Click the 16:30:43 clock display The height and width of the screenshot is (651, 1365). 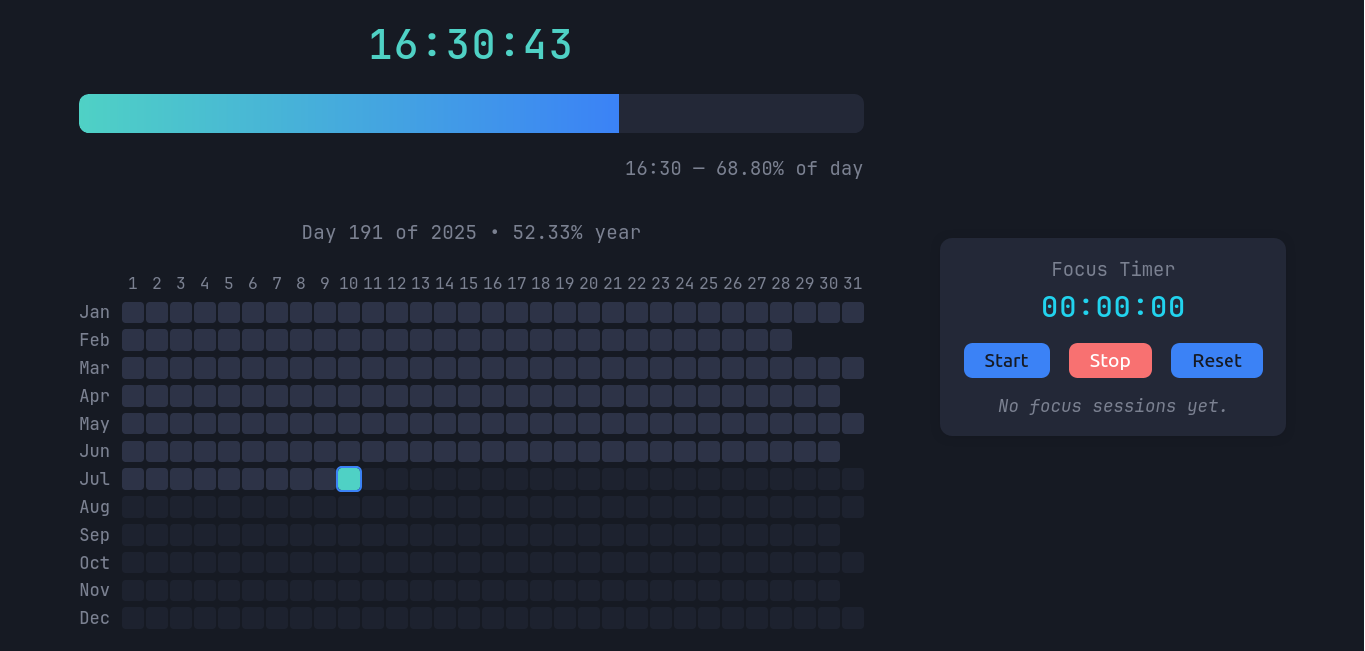pos(470,45)
